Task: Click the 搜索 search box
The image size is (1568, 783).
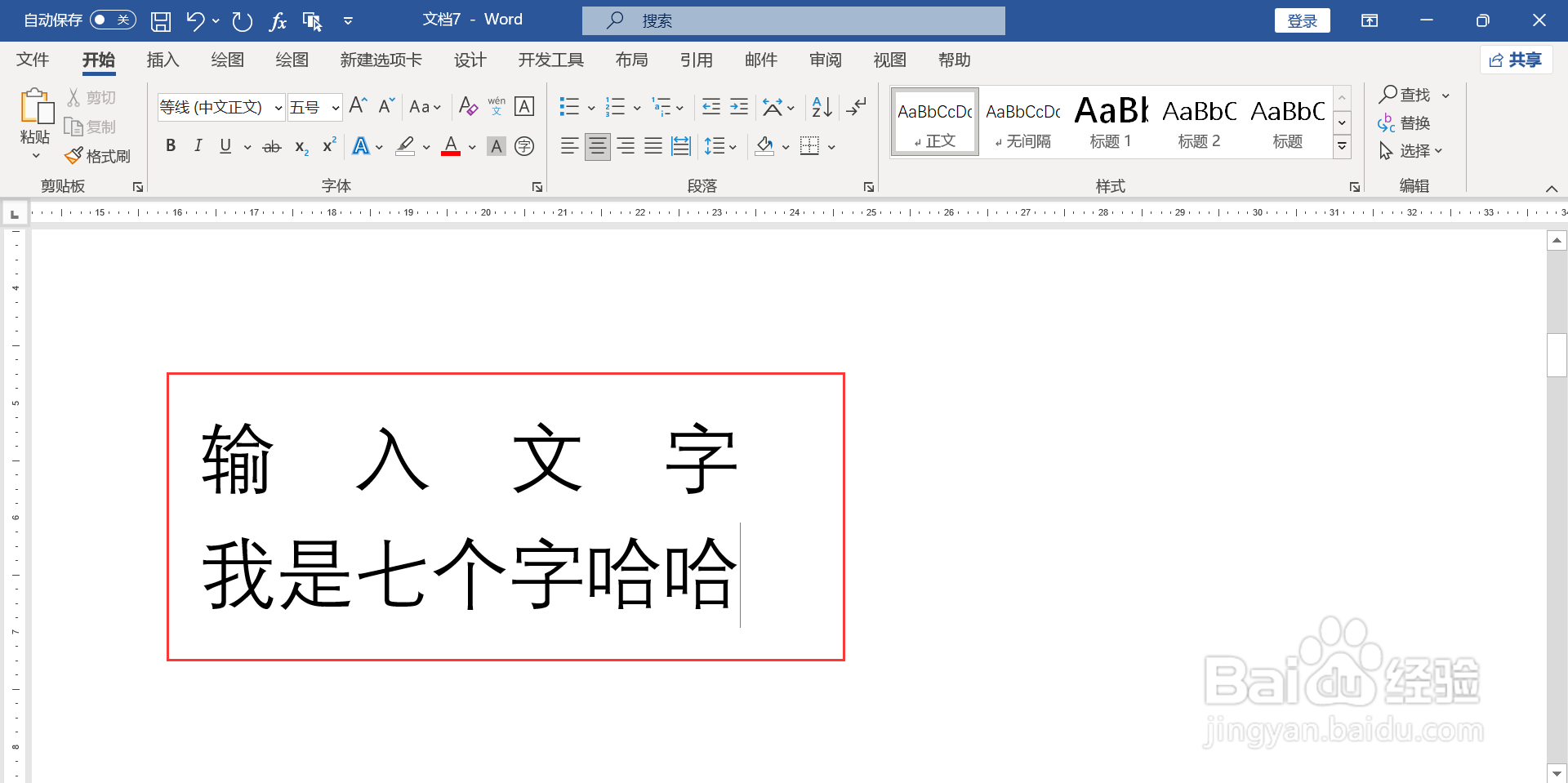Action: [x=794, y=20]
